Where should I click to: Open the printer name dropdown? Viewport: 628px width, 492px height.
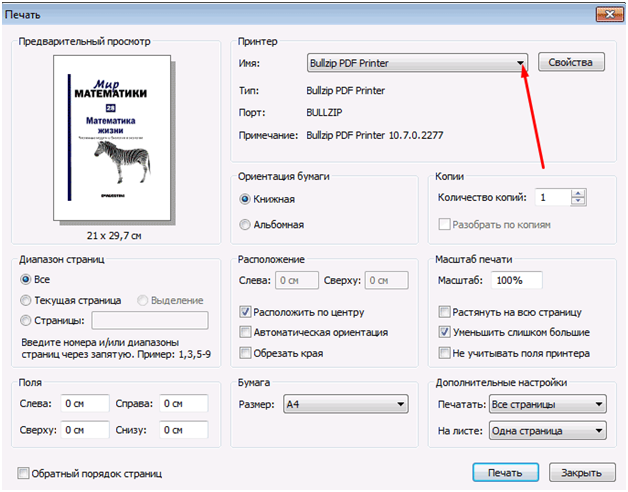[521, 63]
